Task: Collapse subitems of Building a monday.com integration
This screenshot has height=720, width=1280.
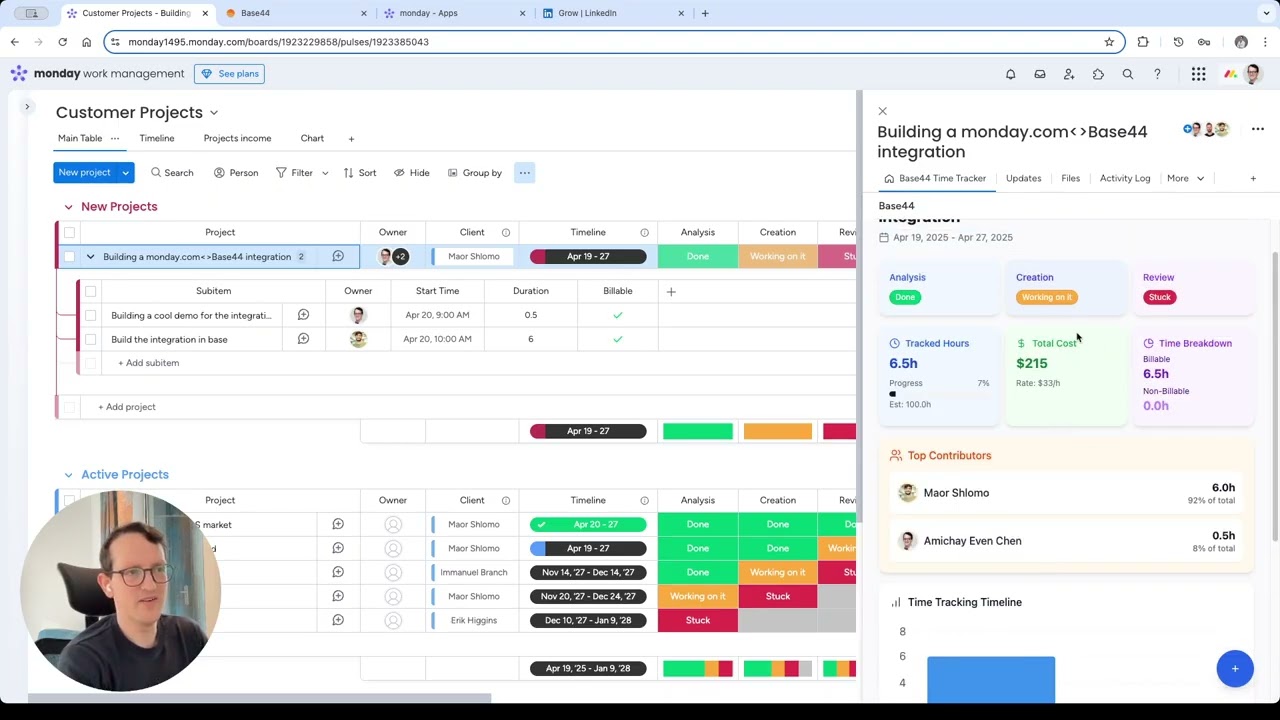Action: [90, 257]
